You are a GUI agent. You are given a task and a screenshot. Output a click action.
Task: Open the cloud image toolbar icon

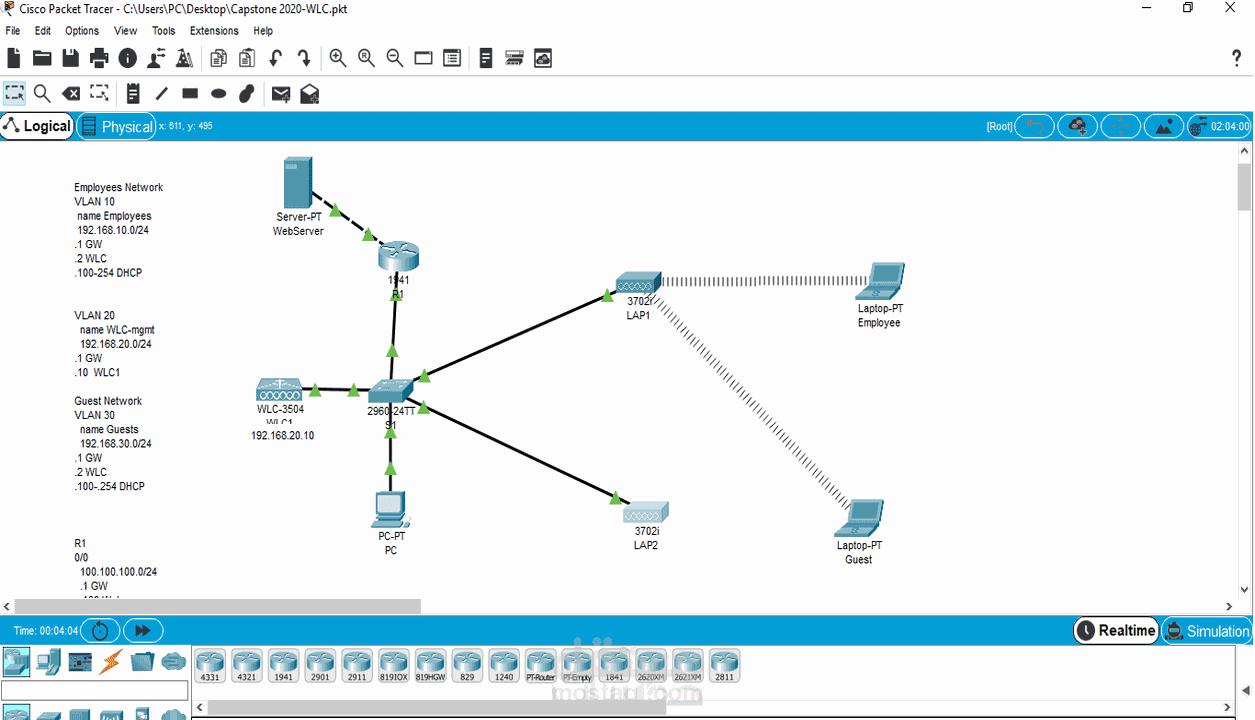(543, 58)
